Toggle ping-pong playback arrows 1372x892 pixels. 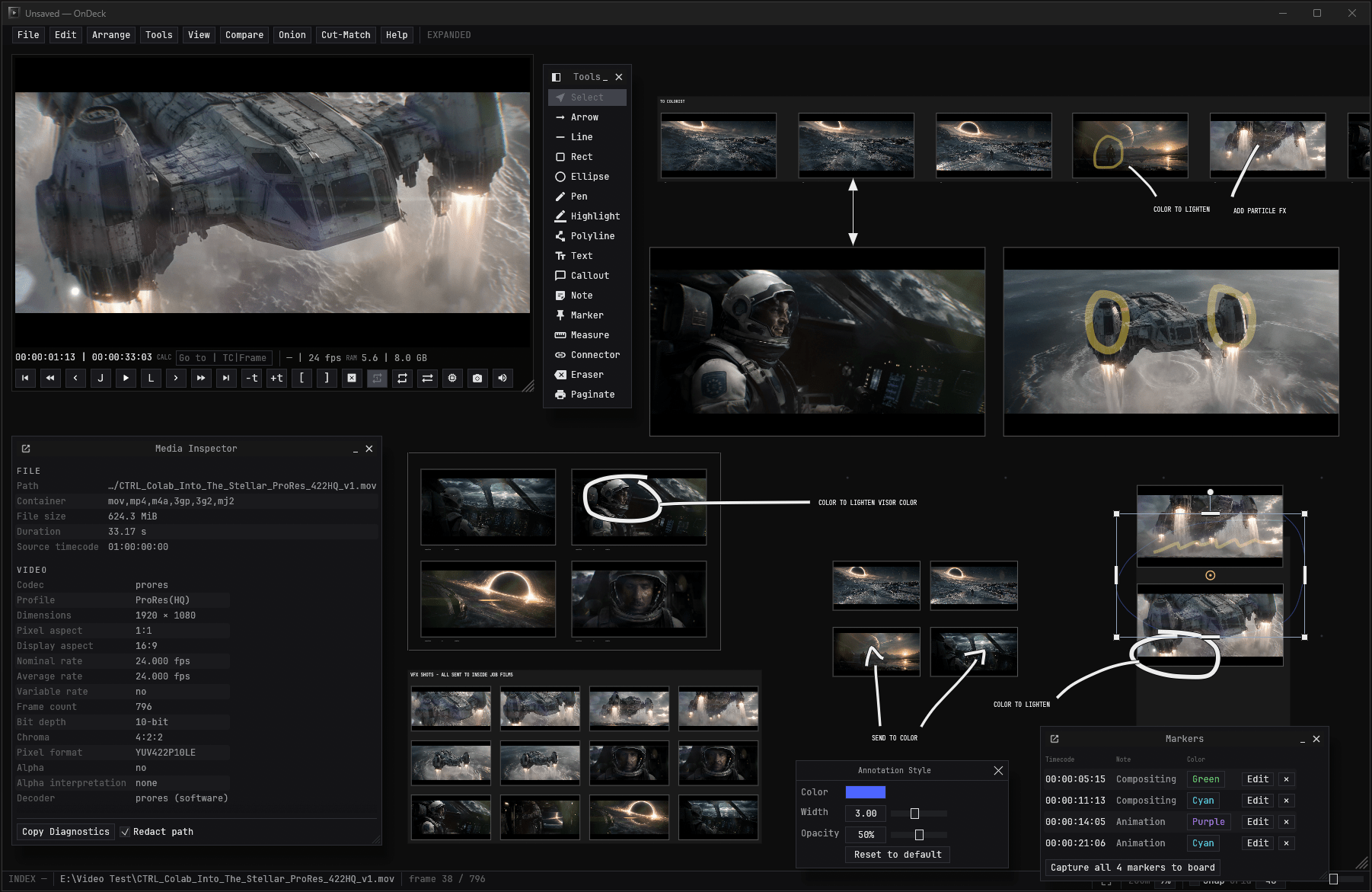click(427, 378)
